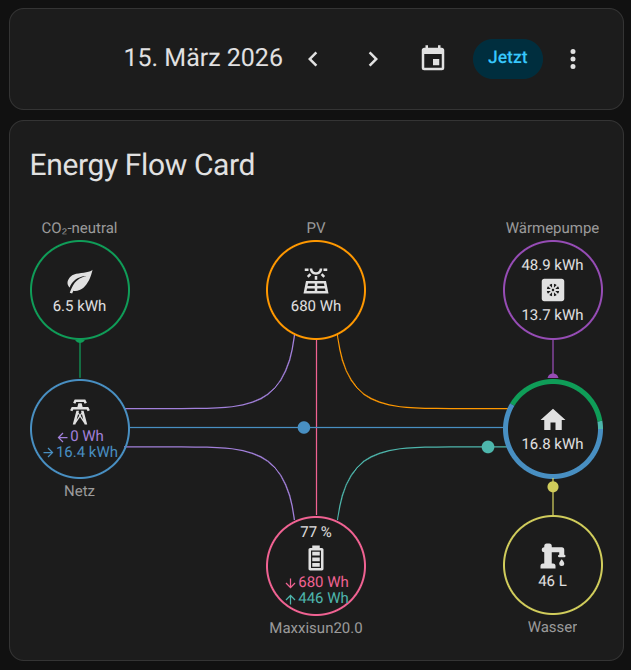Click the PV solar panel icon
This screenshot has height=670, width=631.
coord(316,279)
